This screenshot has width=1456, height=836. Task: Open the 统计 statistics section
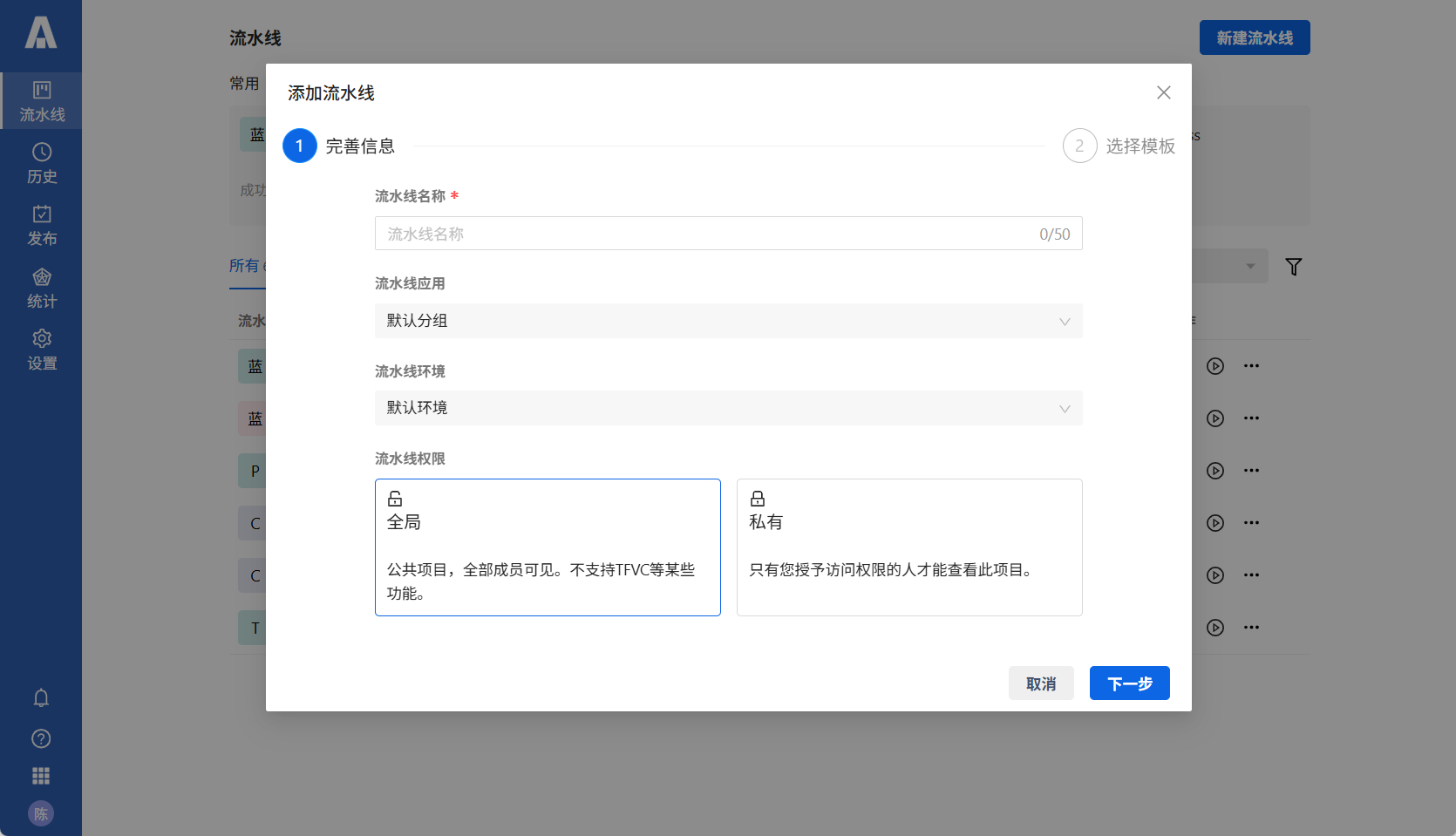(41, 289)
